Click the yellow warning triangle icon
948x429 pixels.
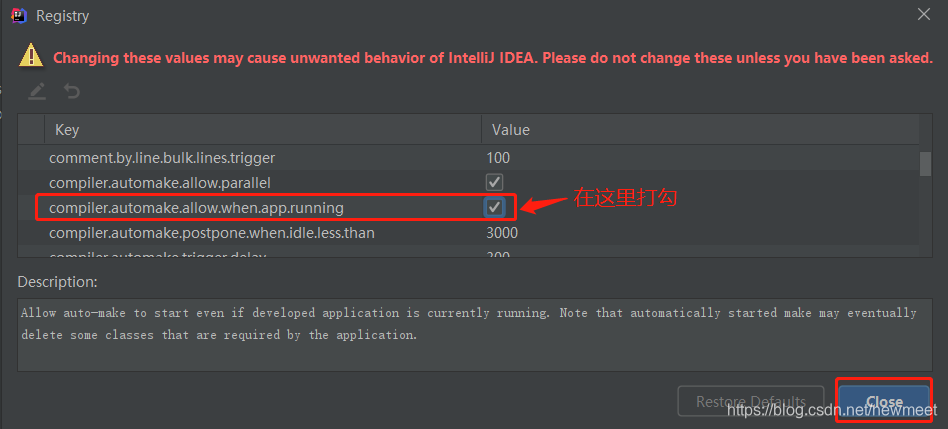pos(31,54)
